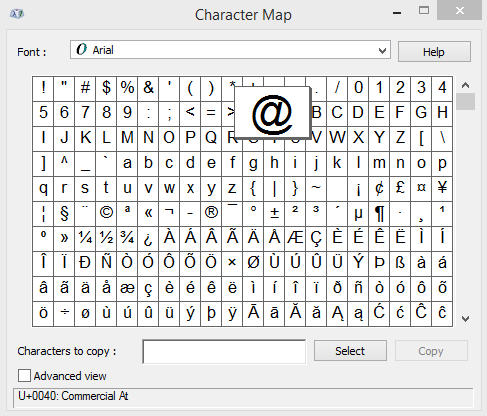The height and width of the screenshot is (416, 487).
Task: Select the Æ ligature capital cell
Action: tap(295, 238)
